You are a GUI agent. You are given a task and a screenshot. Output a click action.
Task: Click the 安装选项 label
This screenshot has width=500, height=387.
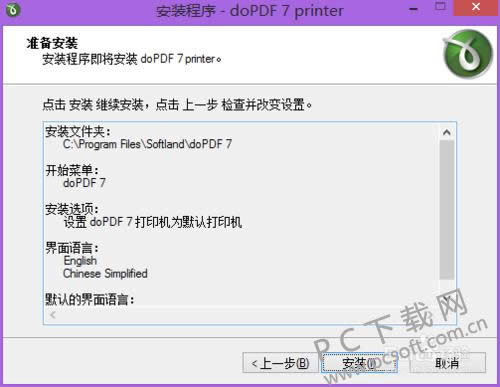pyautogui.click(x=72, y=209)
